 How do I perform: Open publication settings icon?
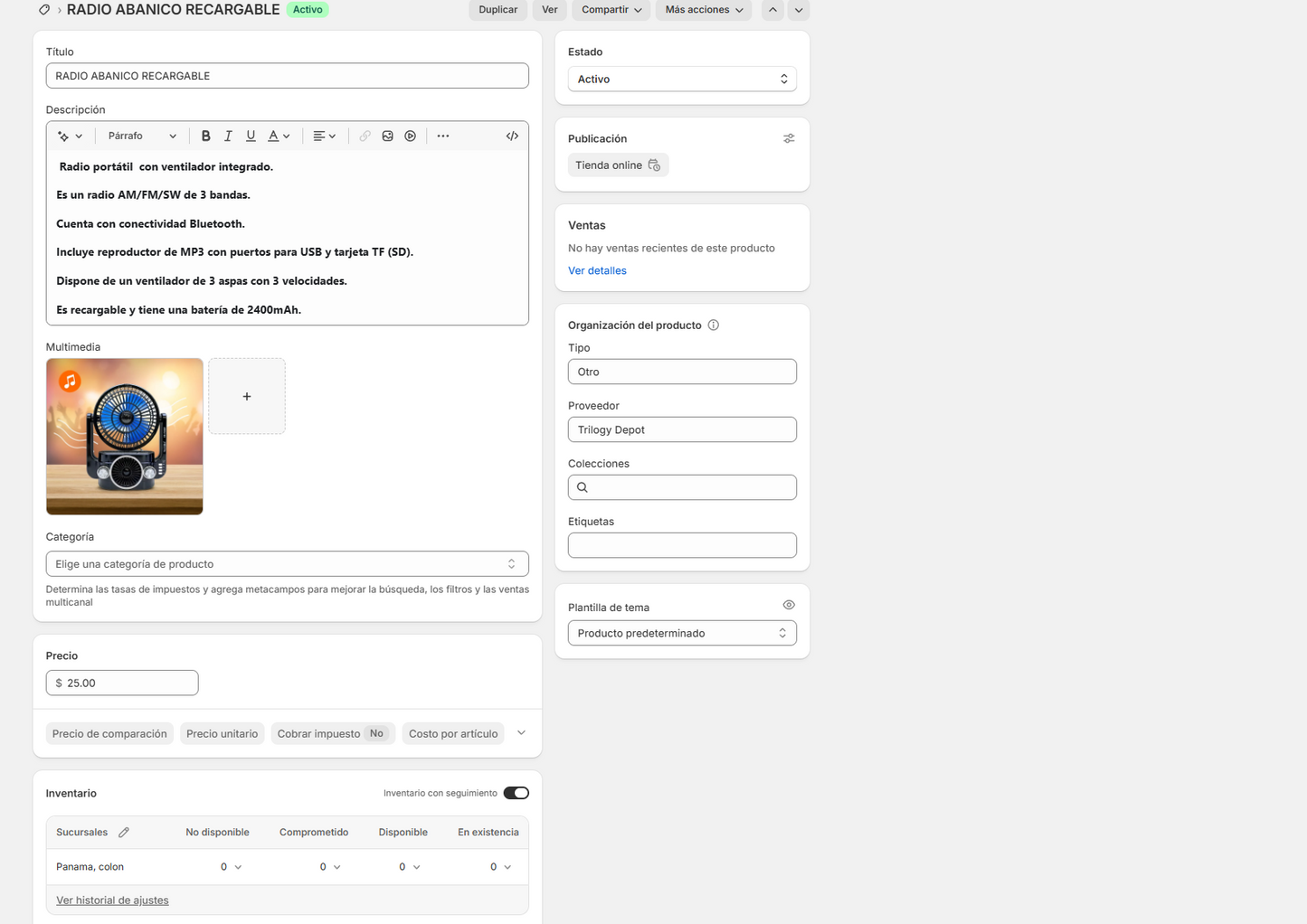point(789,138)
